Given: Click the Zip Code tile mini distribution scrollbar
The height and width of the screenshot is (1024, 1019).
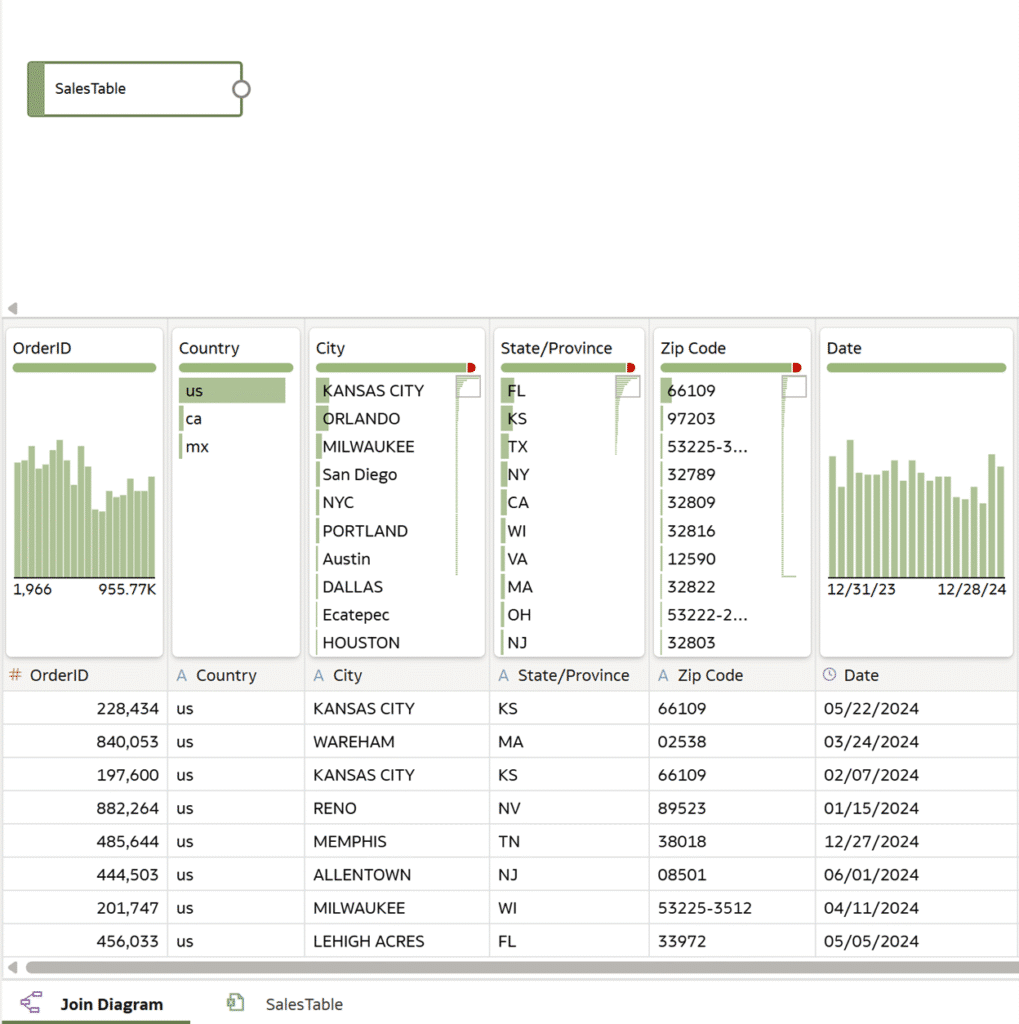Looking at the screenshot, I should click(x=794, y=477).
